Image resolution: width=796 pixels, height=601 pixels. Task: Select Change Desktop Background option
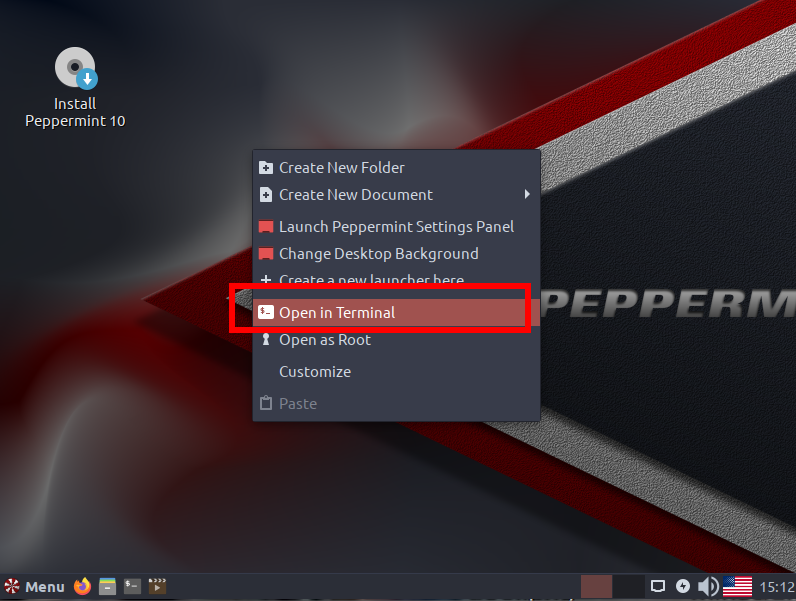396,253
